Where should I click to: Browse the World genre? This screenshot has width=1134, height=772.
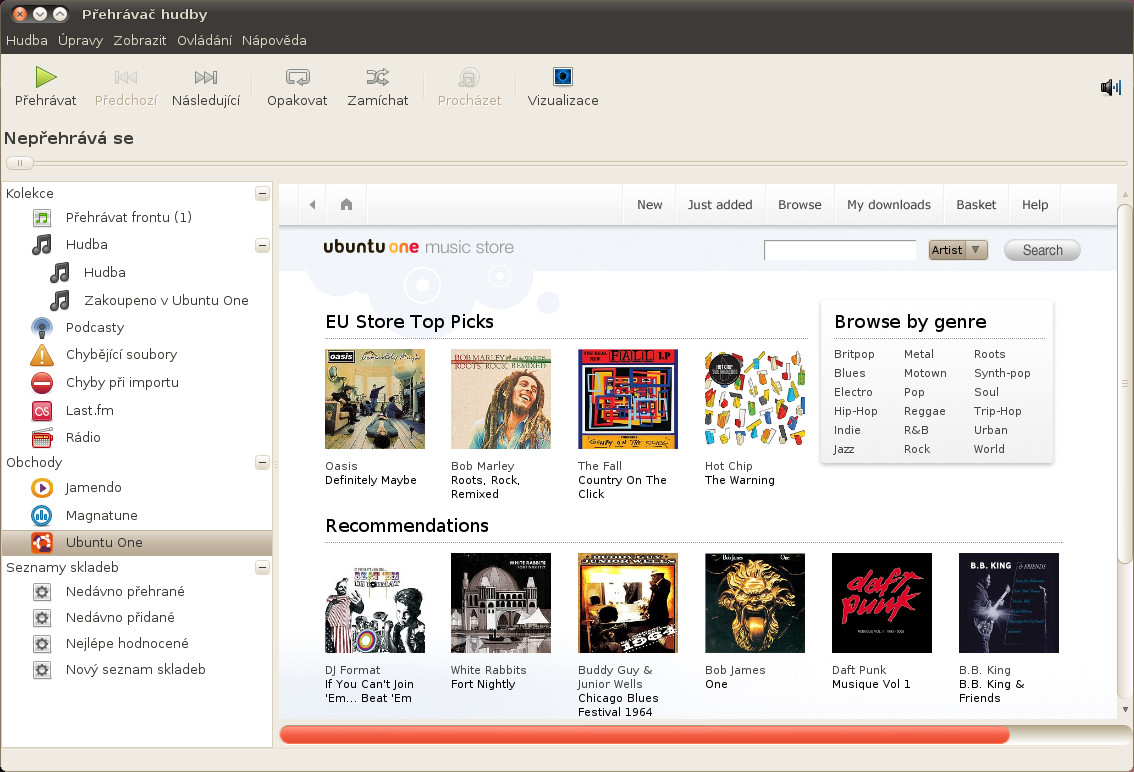coord(989,449)
